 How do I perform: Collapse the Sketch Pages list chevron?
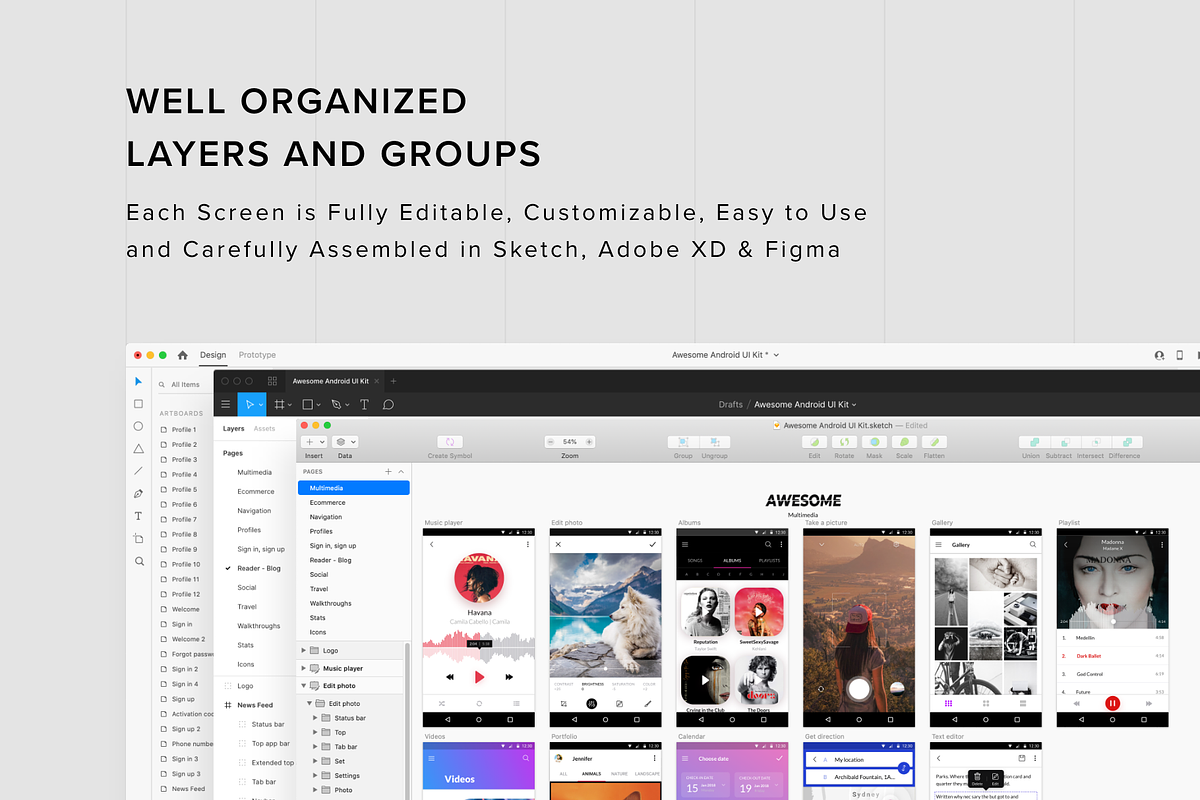pos(401,471)
